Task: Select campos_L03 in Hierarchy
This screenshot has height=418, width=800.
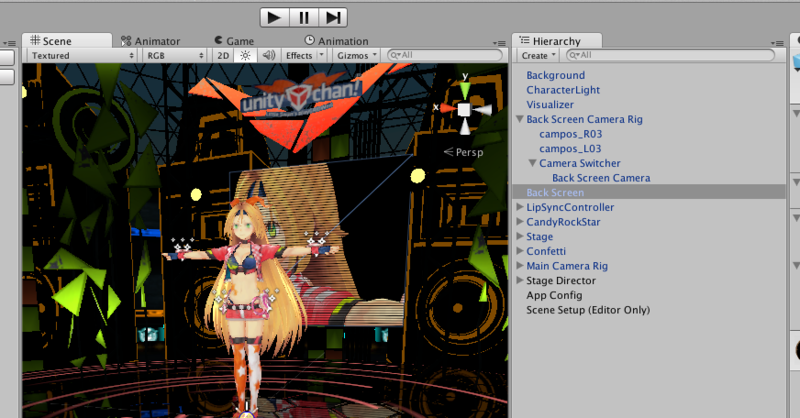Action: [x=570, y=149]
